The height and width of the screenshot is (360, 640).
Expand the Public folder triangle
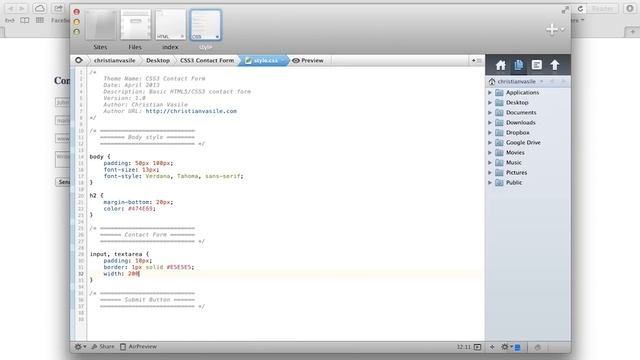tap(490, 182)
